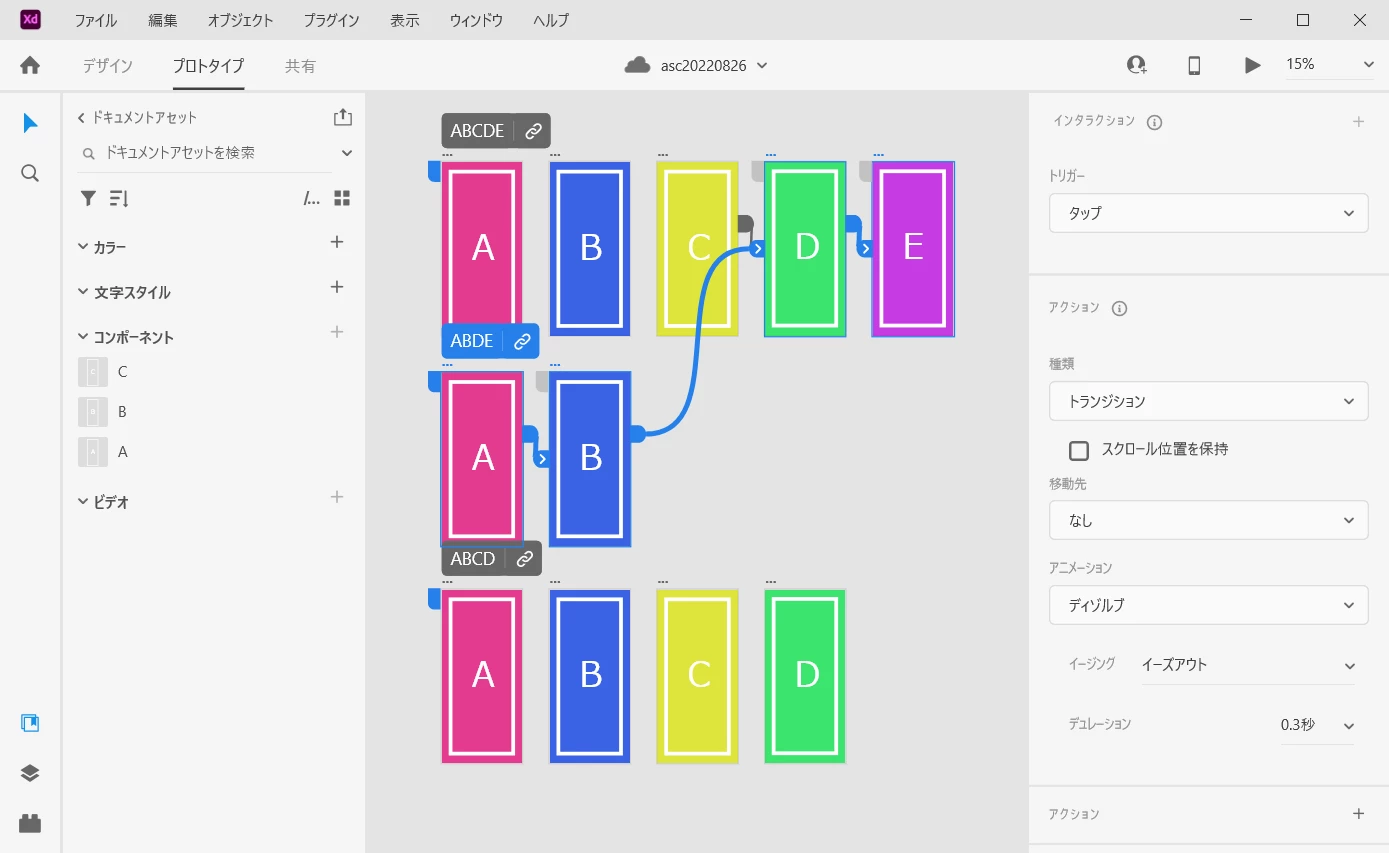Click the link path /... icon
The width and height of the screenshot is (1389, 853).
click(312, 198)
